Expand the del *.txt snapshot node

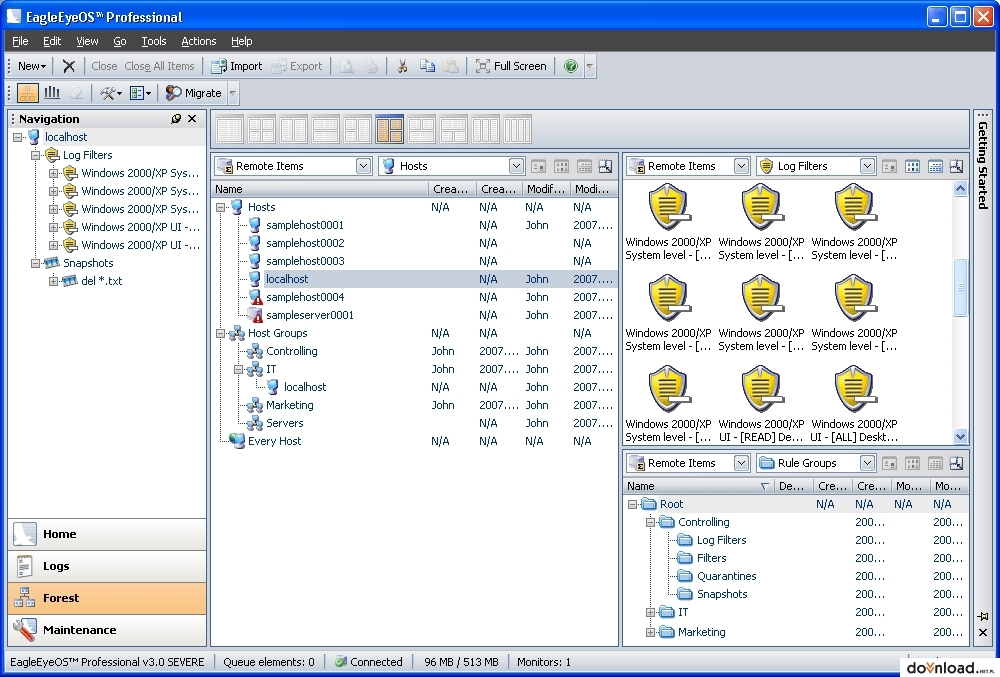(54, 281)
